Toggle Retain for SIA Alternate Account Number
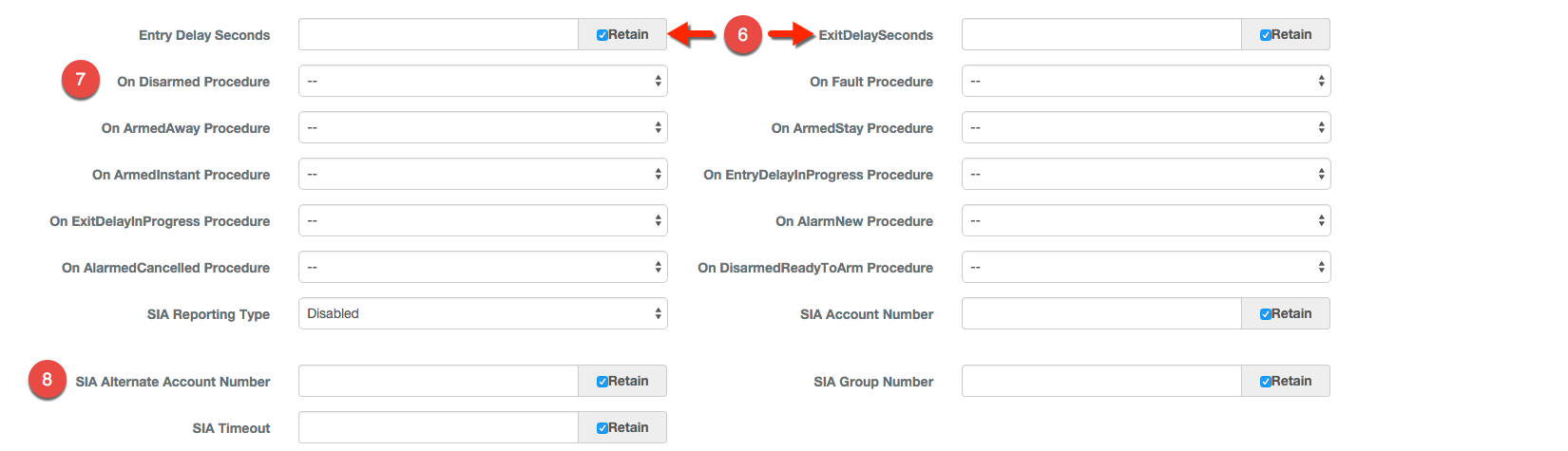This screenshot has width=1568, height=451. (x=602, y=382)
